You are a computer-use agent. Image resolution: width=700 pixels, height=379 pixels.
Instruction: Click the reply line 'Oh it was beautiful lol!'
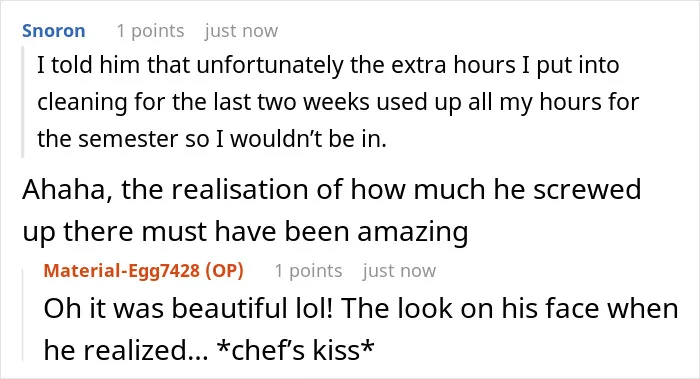click(x=361, y=308)
